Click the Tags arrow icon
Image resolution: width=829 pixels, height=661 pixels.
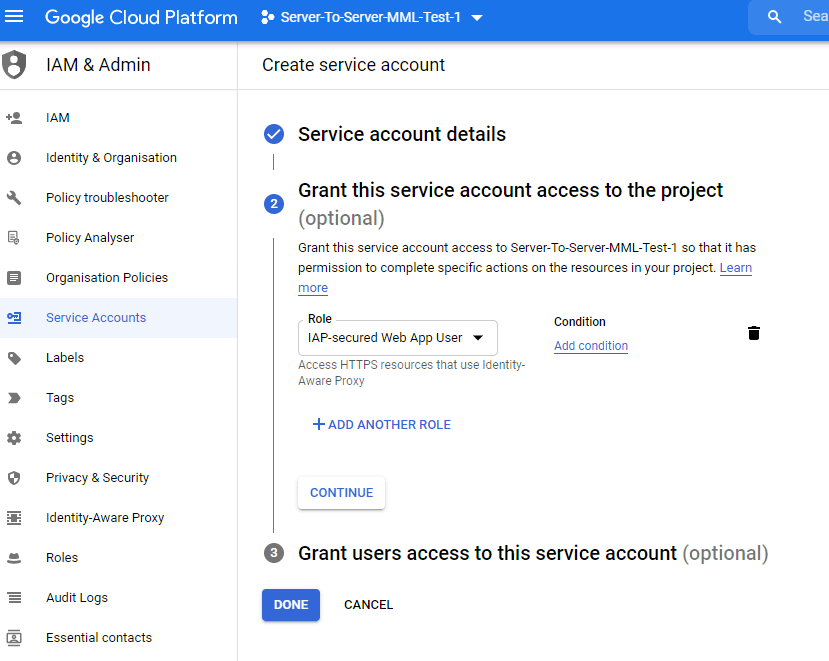[14, 398]
